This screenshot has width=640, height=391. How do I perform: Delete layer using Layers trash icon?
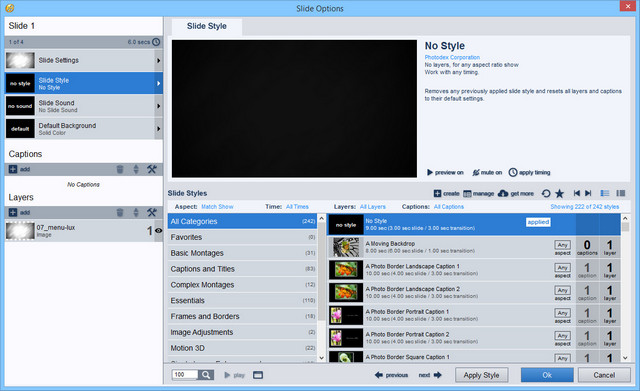click(x=120, y=212)
